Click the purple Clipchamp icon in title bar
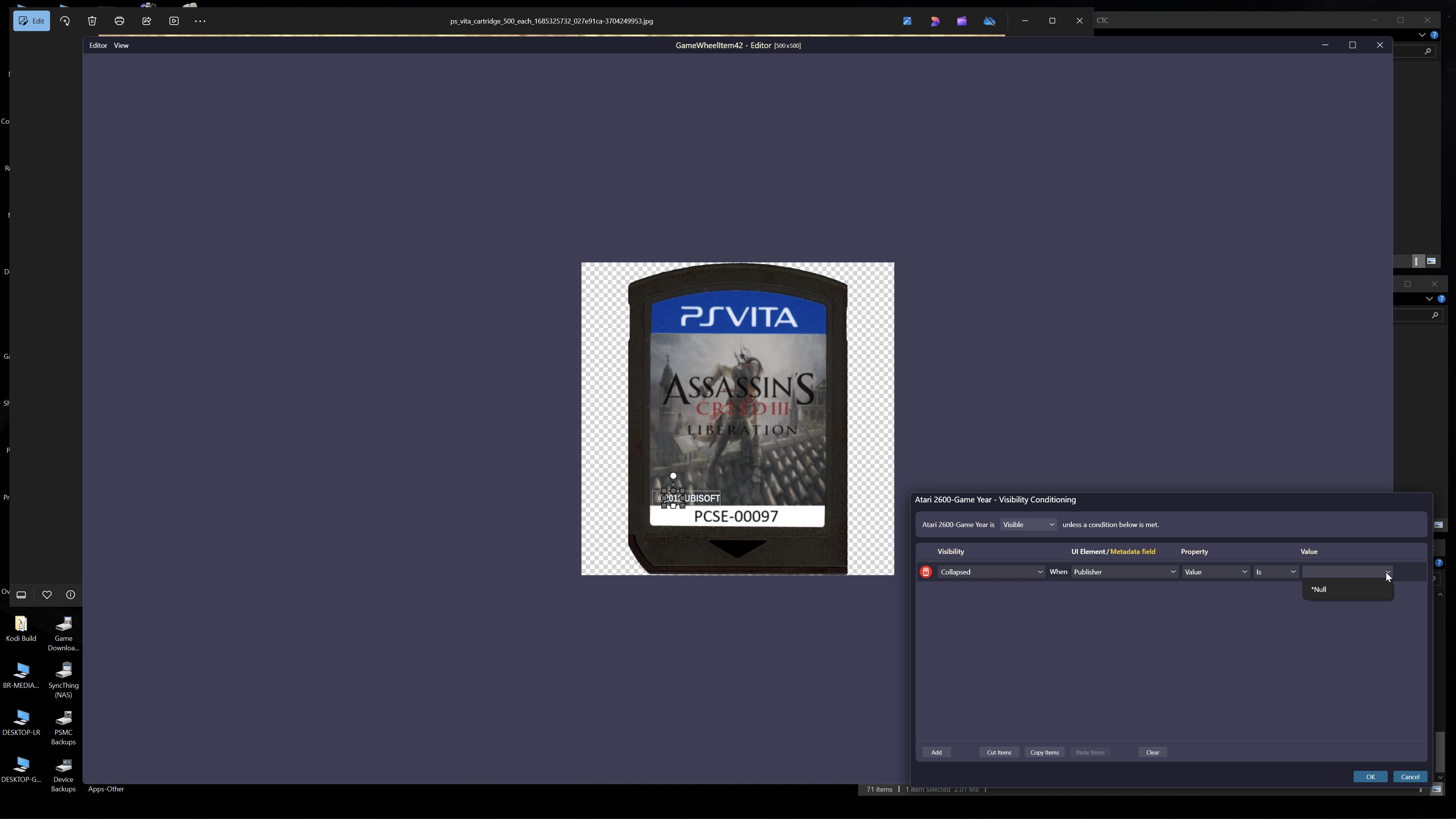Viewport: 1456px width, 819px height. pyautogui.click(x=962, y=21)
